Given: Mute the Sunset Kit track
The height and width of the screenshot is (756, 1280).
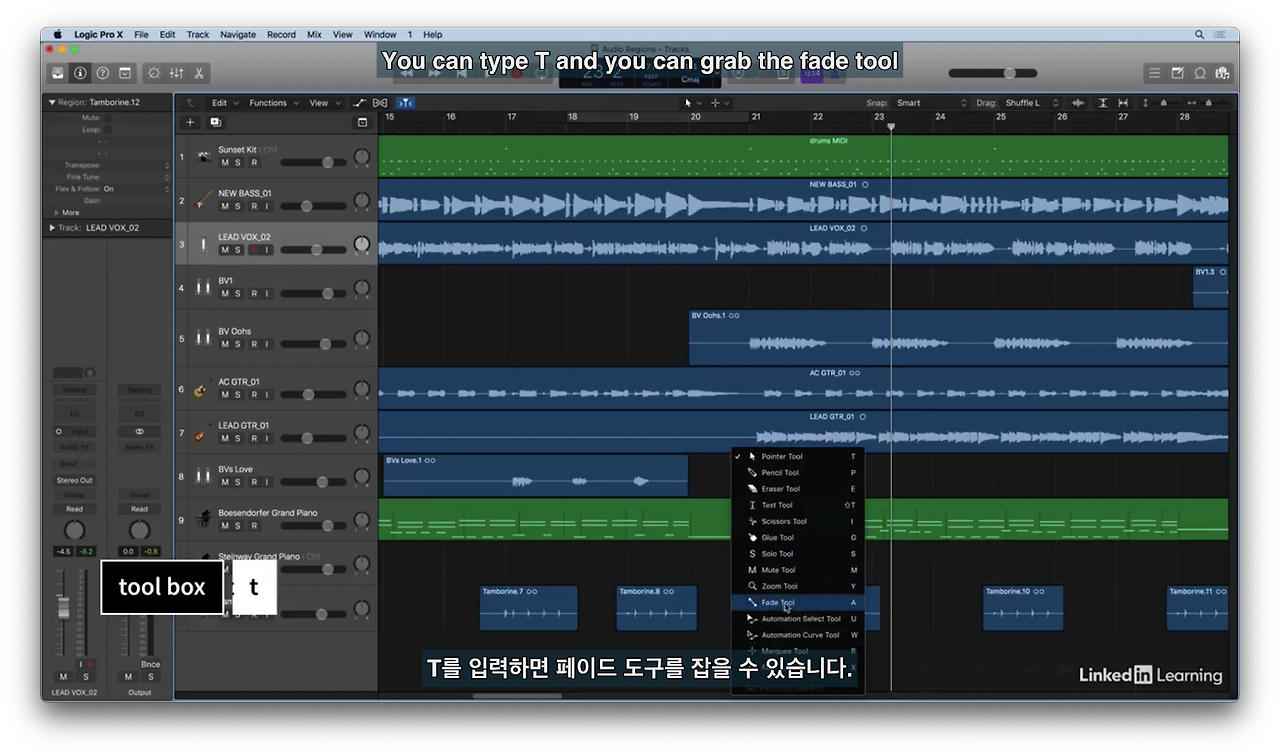Looking at the screenshot, I should 224,163.
